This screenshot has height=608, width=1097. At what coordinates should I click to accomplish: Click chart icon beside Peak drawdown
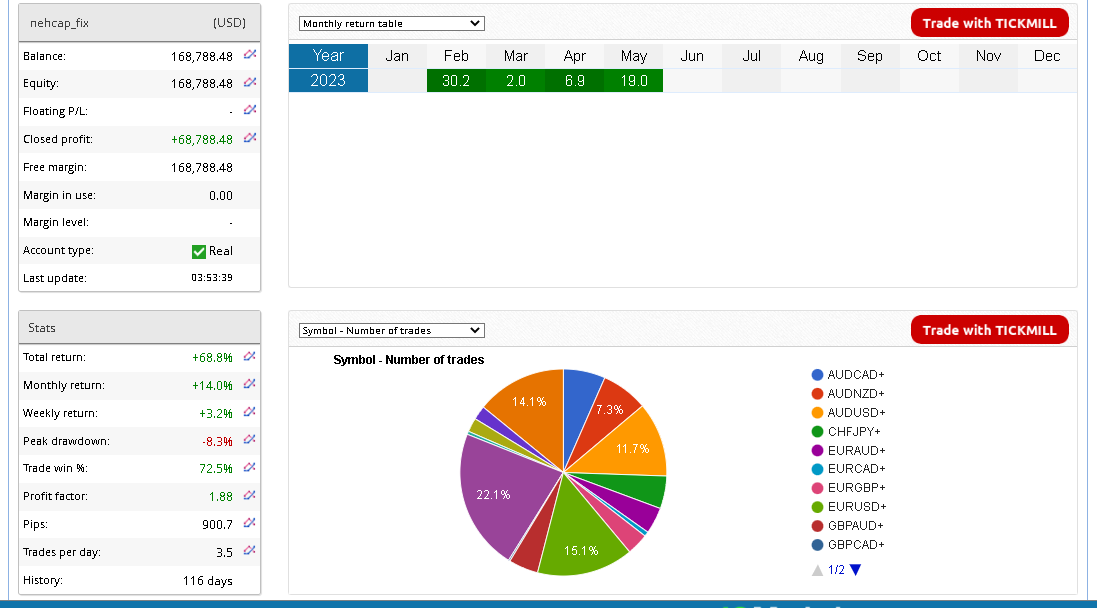pos(250,440)
